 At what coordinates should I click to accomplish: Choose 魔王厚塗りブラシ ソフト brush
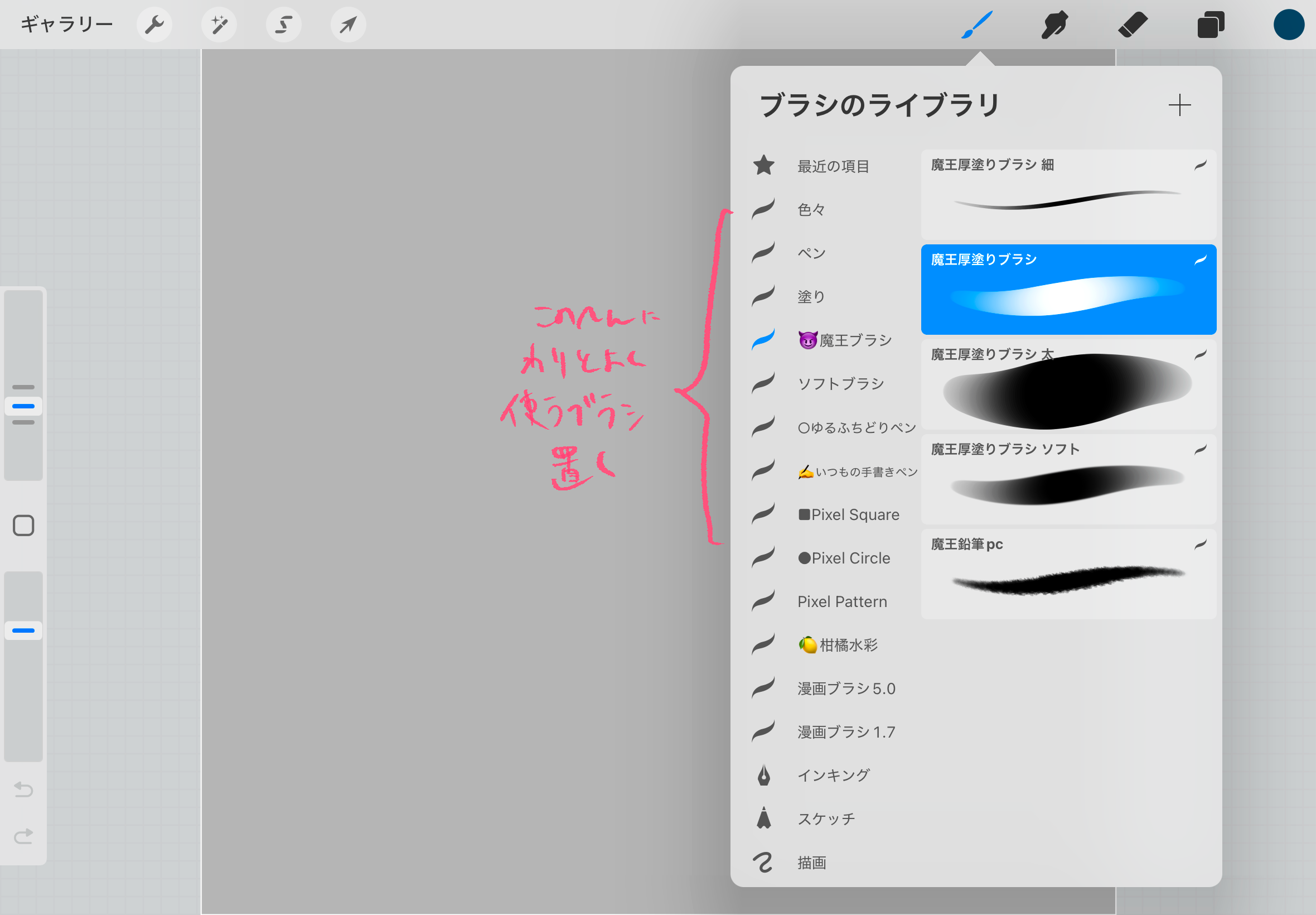(x=1068, y=479)
